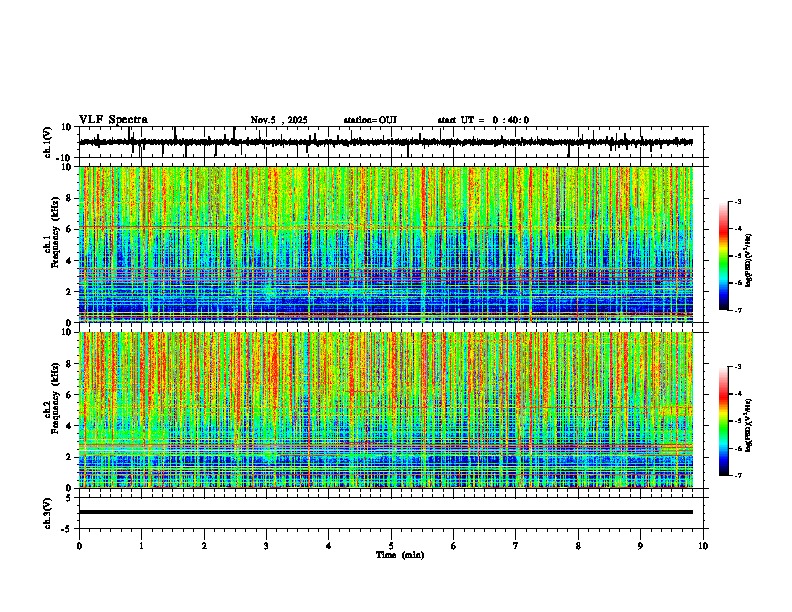This screenshot has width=792, height=612.
Task: Click the "VLF Spectra" plot title
Action: (113, 120)
